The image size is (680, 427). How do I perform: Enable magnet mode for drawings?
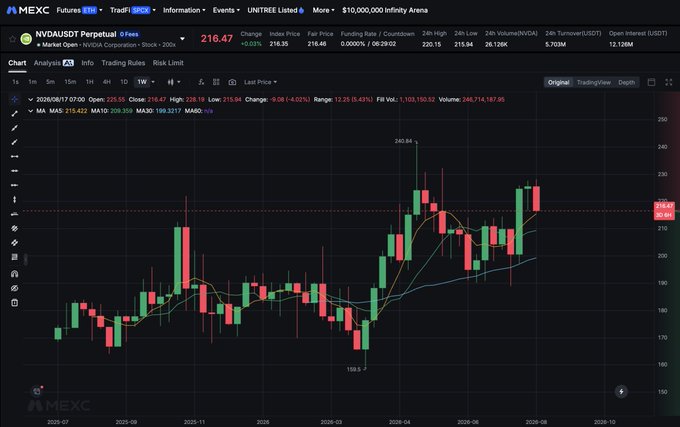[14, 274]
